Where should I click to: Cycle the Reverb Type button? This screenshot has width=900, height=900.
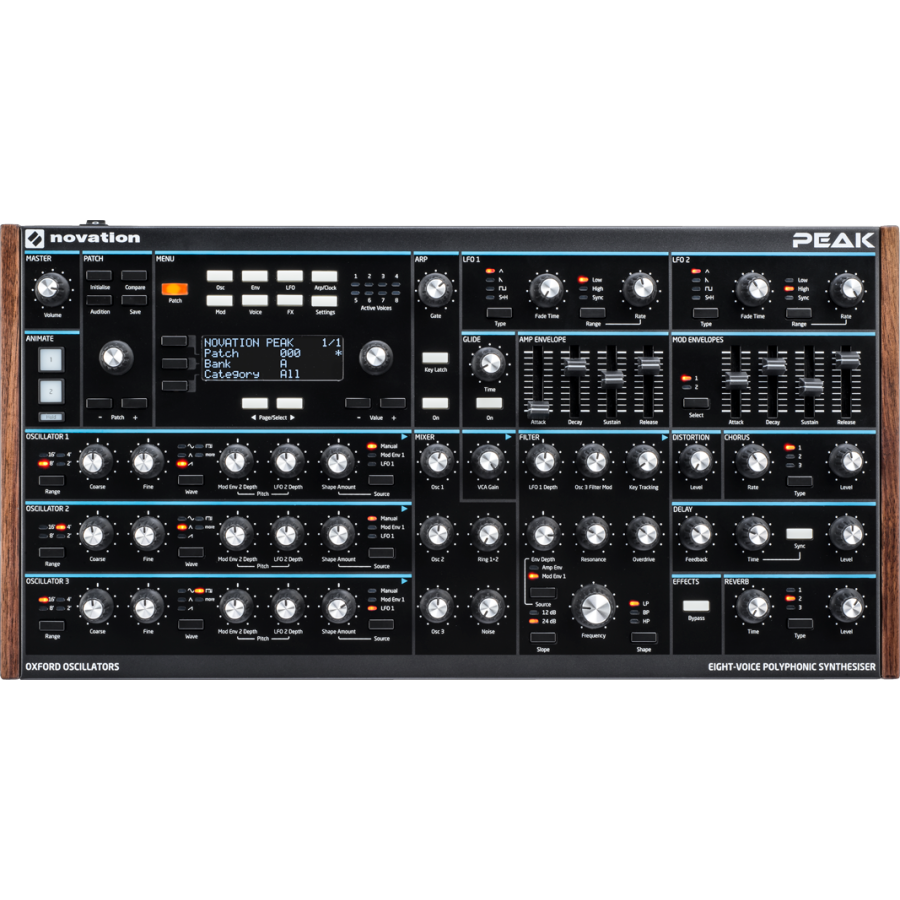tap(800, 624)
